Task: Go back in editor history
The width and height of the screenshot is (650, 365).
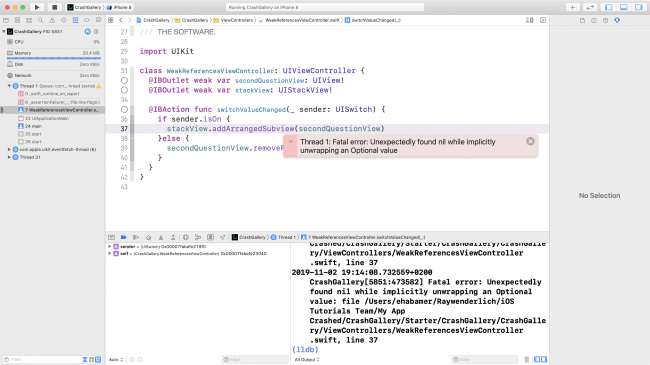Action: (121, 20)
